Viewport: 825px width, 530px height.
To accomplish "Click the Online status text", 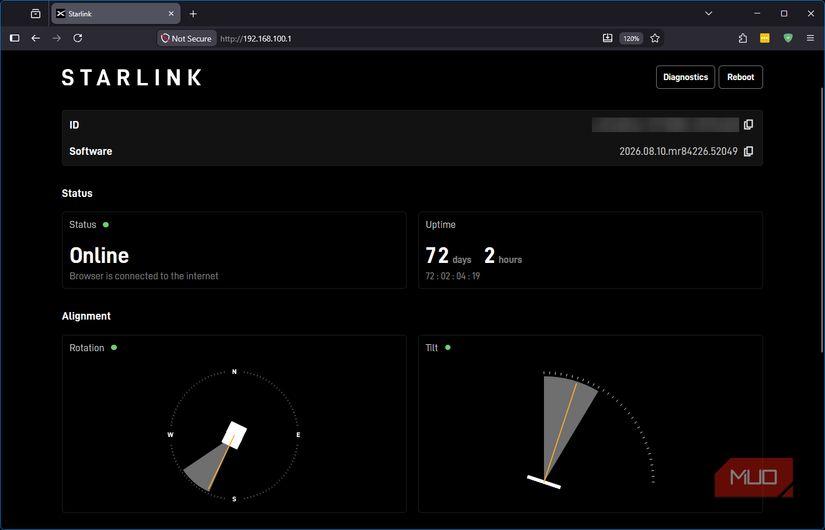I will (x=99, y=256).
